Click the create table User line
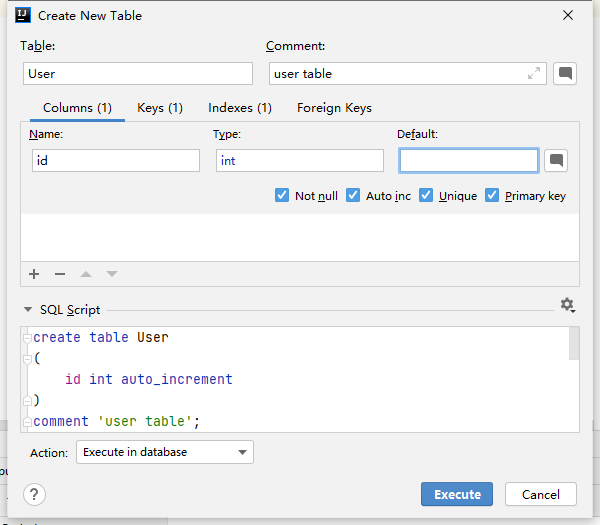 (101, 337)
